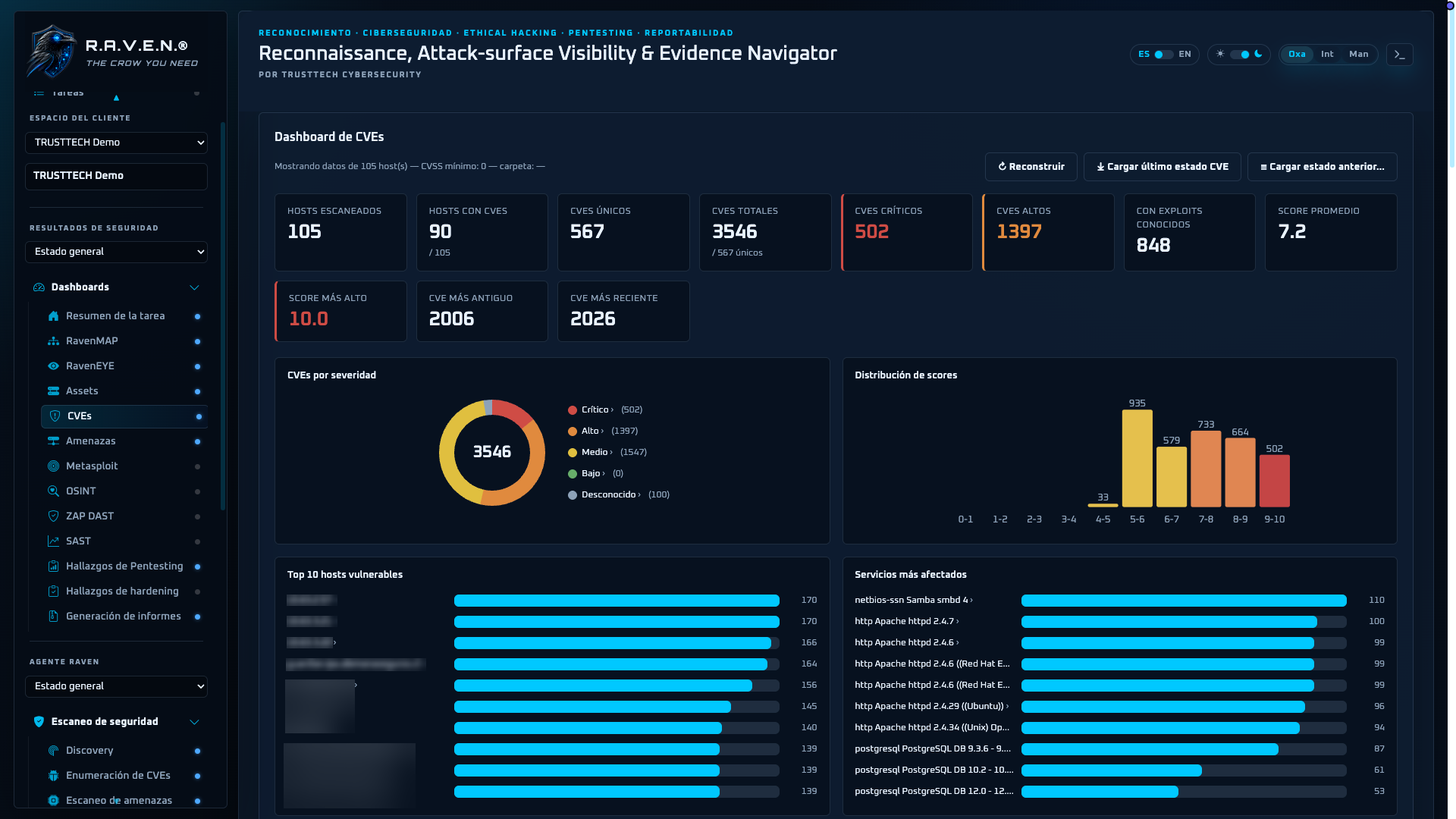The width and height of the screenshot is (1456, 819).
Task: Select the Man mode tab
Action: click(x=1359, y=55)
